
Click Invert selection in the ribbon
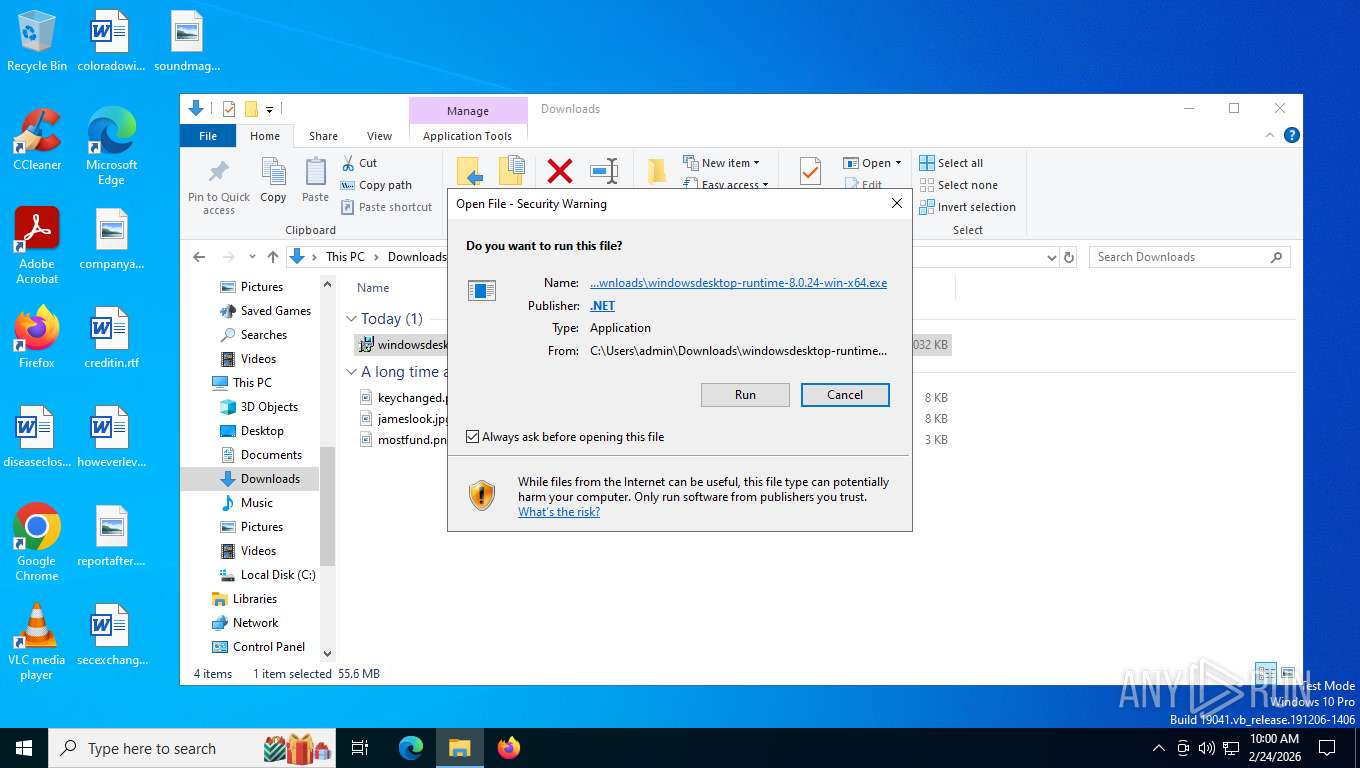click(967, 207)
